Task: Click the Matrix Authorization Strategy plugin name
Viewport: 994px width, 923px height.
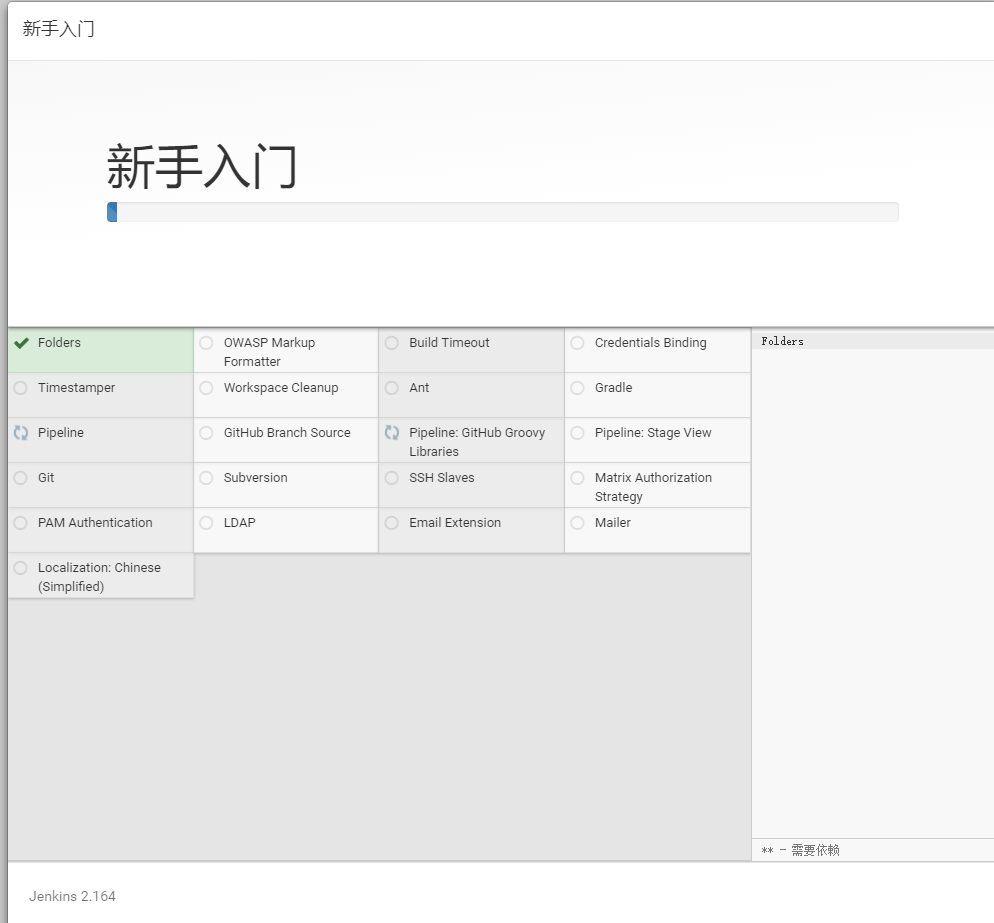Action: click(x=654, y=487)
